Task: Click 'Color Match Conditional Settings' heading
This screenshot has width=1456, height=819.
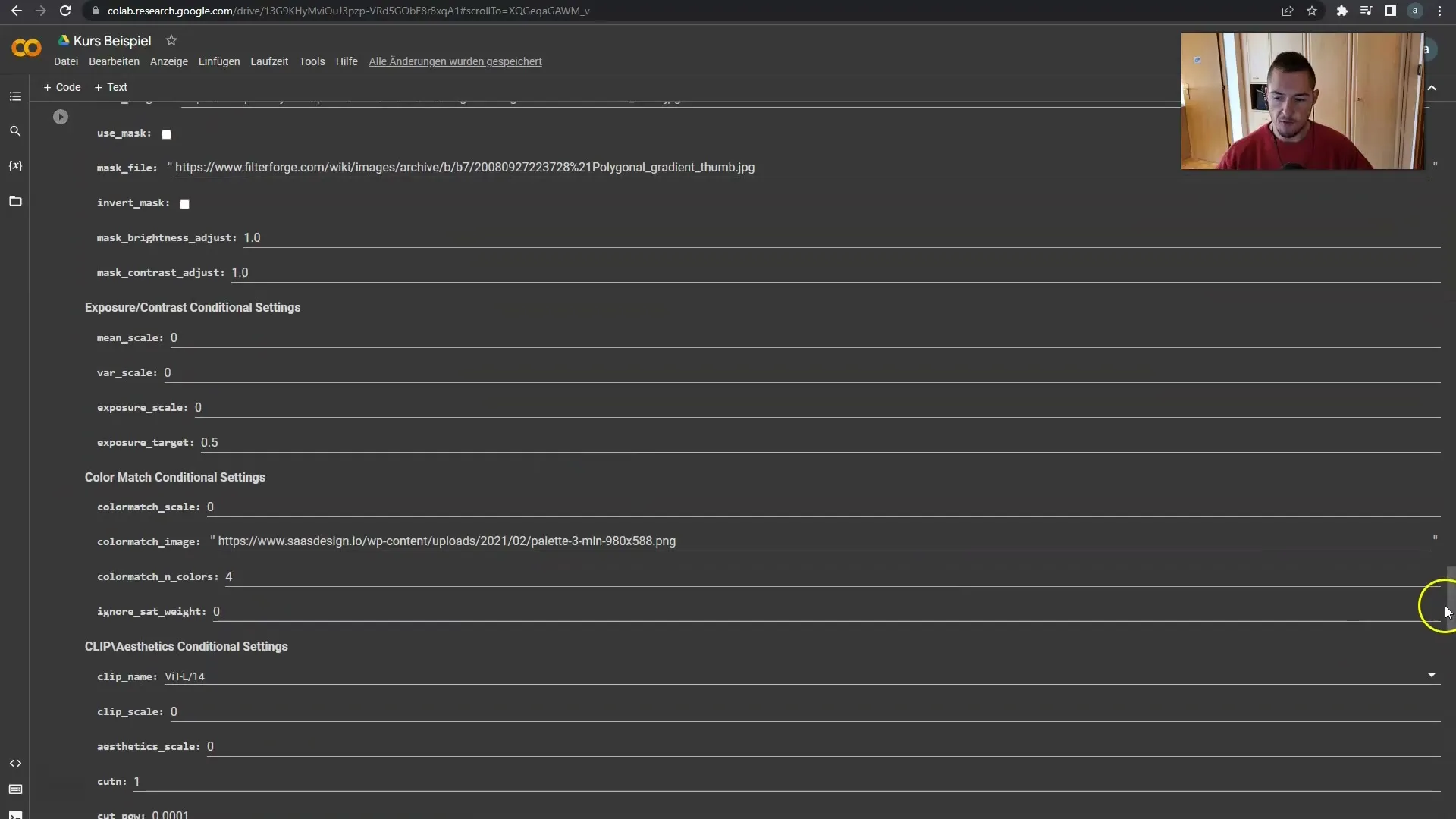Action: [x=175, y=477]
